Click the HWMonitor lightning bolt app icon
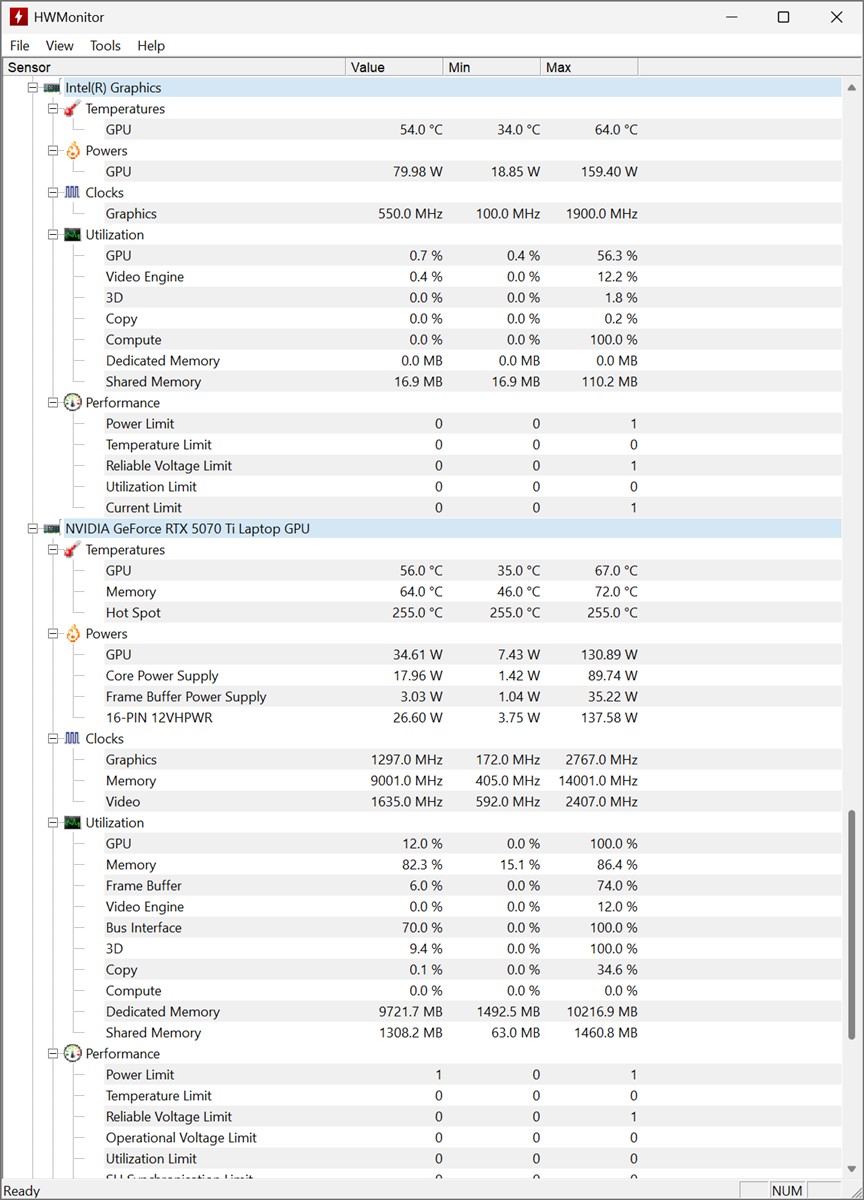The image size is (864, 1200). click(18, 17)
